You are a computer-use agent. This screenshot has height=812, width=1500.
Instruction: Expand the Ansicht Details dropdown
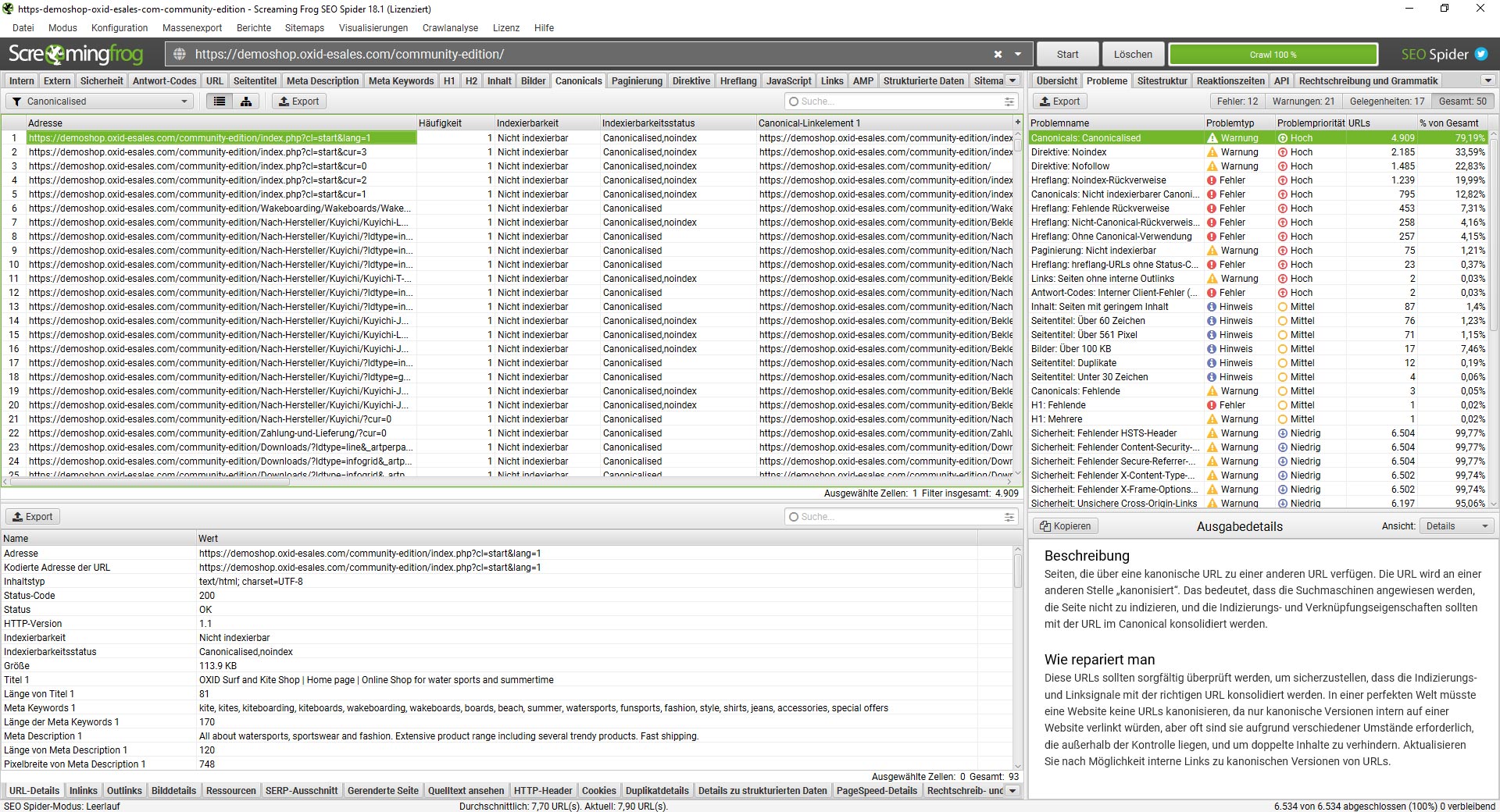1456,526
